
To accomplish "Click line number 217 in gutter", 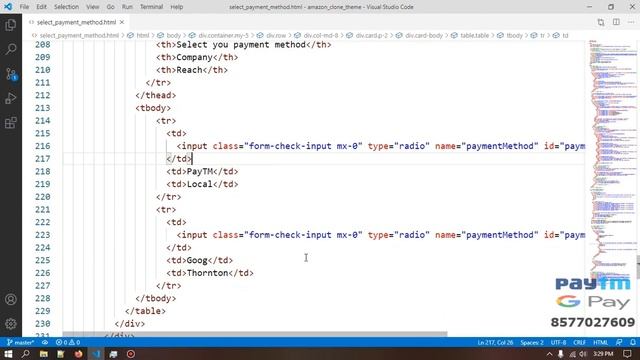I will pyautogui.click(x=42, y=159).
